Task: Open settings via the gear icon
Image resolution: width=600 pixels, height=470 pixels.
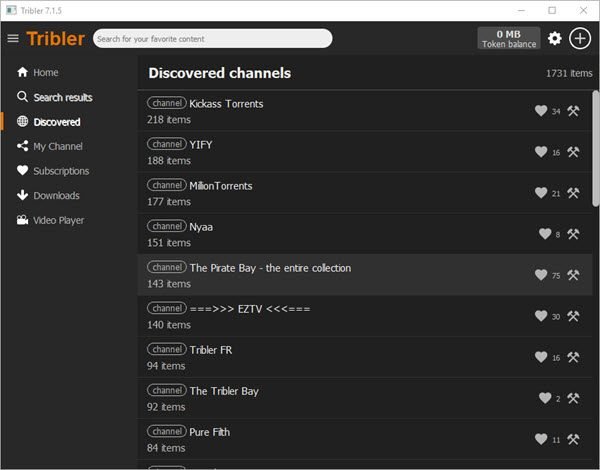Action: point(554,38)
